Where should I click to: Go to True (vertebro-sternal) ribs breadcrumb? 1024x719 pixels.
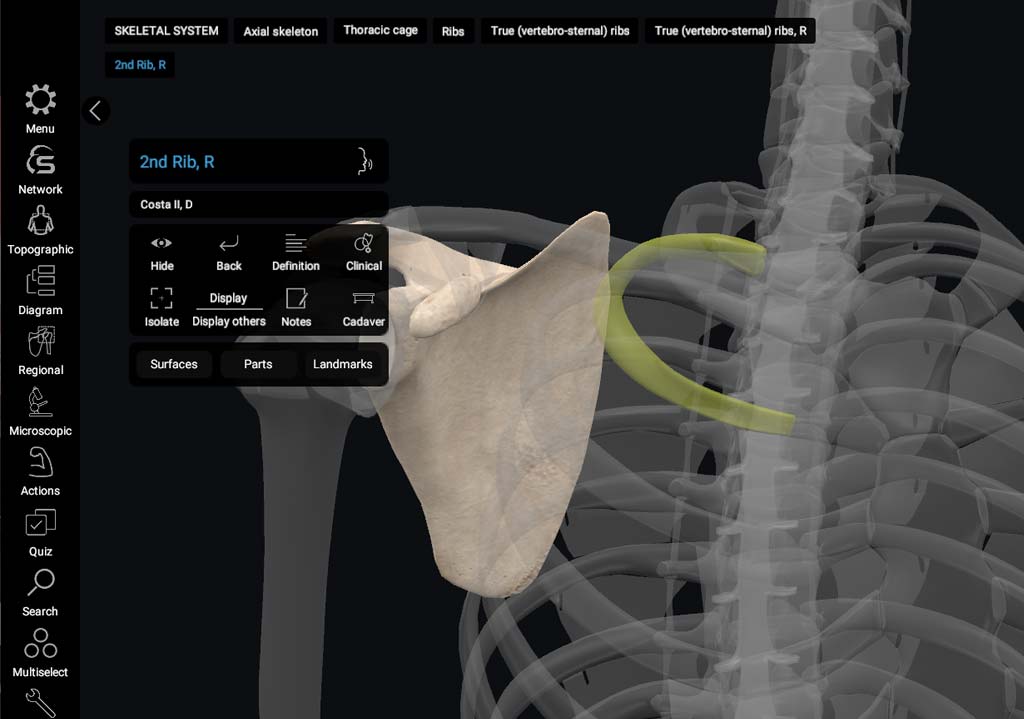pos(560,31)
